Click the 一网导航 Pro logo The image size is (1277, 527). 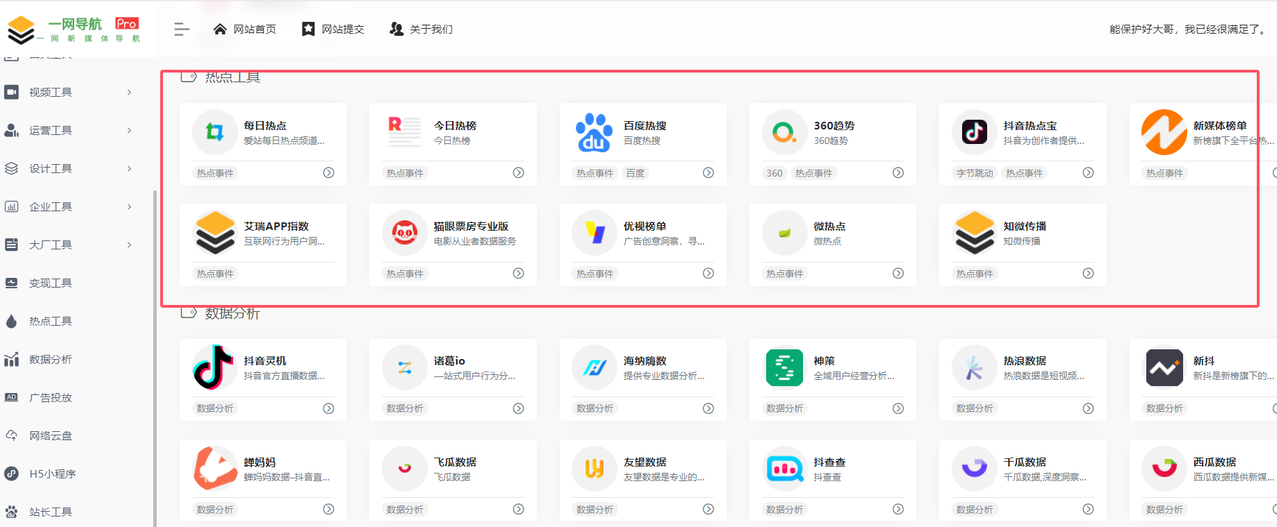72,29
